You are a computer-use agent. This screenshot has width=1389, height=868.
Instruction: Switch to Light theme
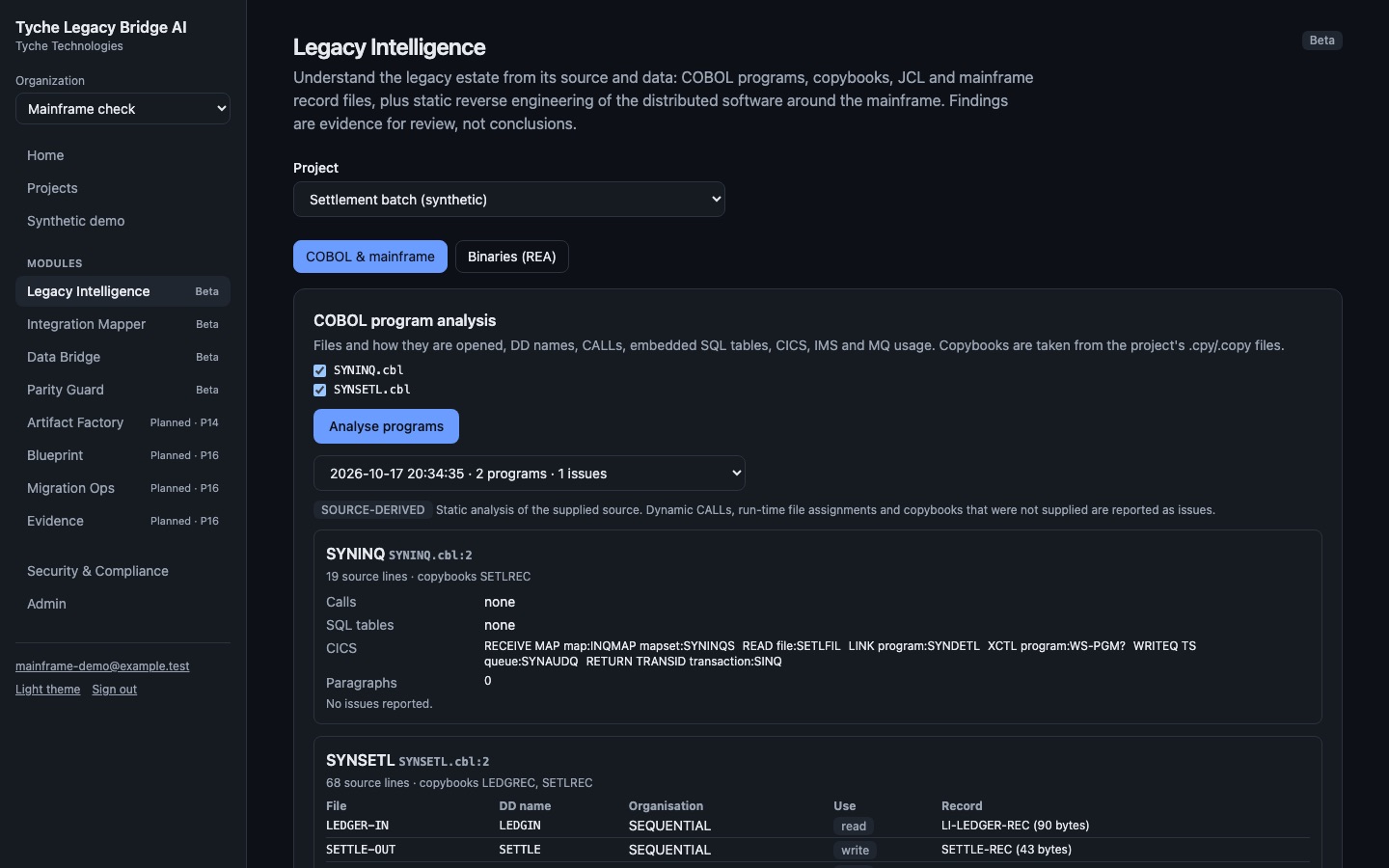[47, 690]
